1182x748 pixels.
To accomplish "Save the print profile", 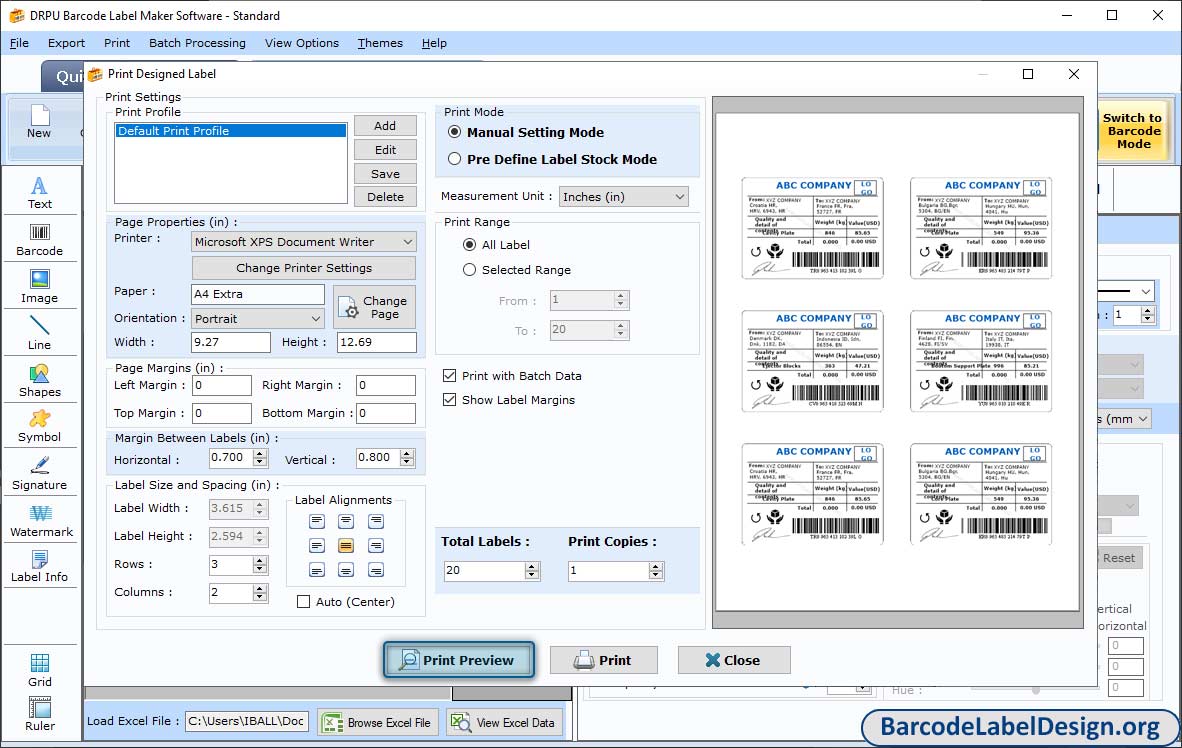I will (384, 173).
